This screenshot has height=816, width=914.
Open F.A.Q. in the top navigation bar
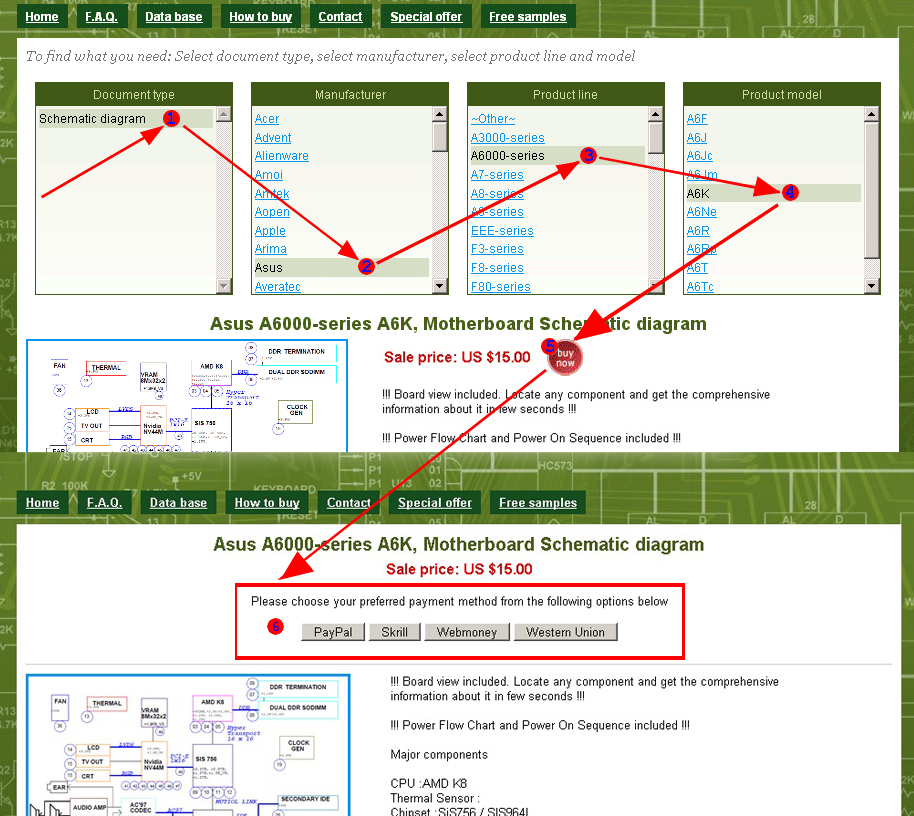tap(101, 17)
